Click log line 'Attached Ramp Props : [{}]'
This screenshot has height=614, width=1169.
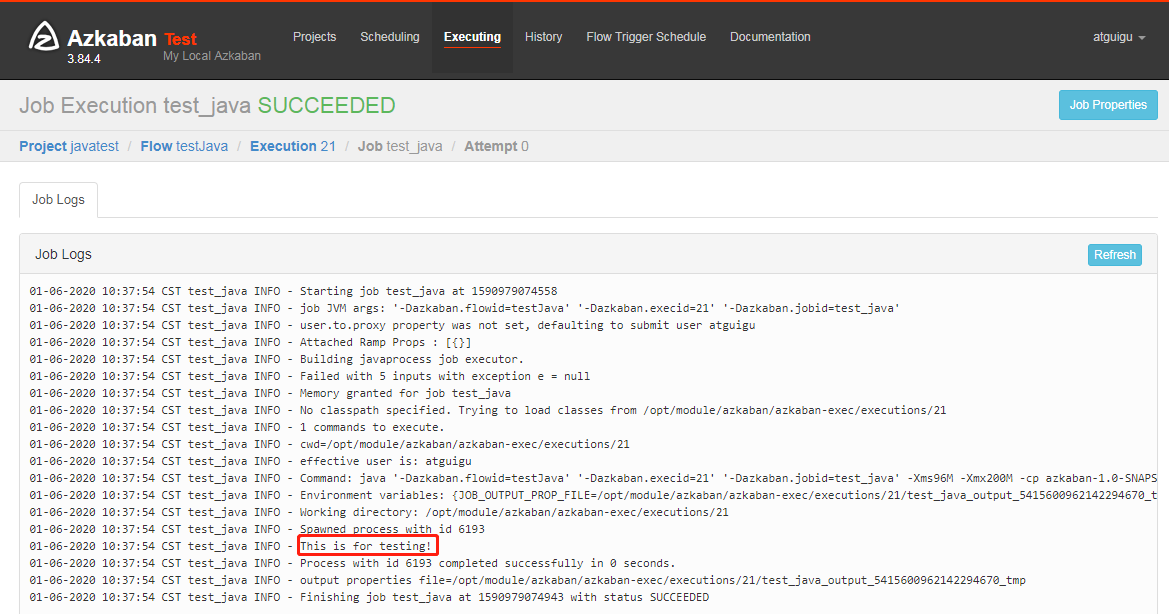point(250,343)
